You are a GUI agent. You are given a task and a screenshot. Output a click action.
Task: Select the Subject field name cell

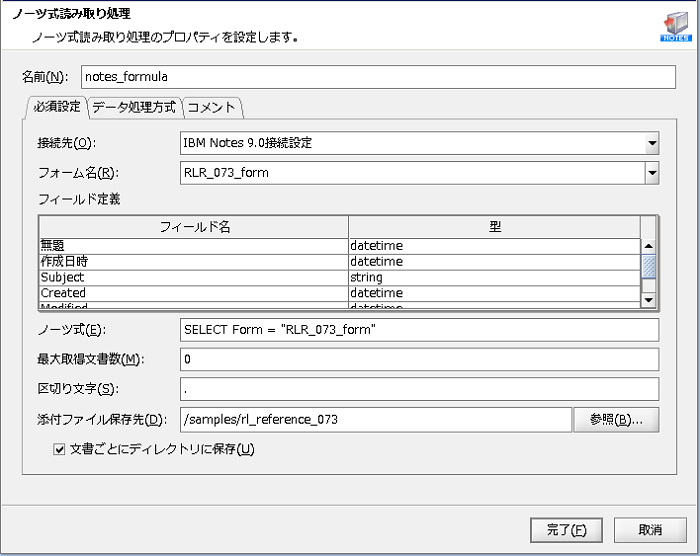pos(194,277)
